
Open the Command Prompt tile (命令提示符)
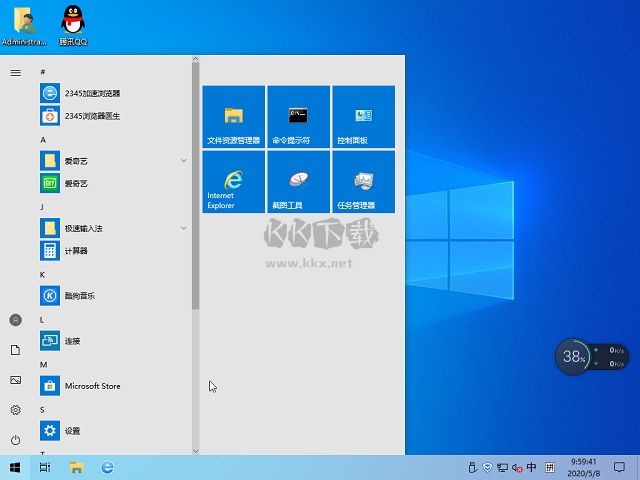coord(298,116)
